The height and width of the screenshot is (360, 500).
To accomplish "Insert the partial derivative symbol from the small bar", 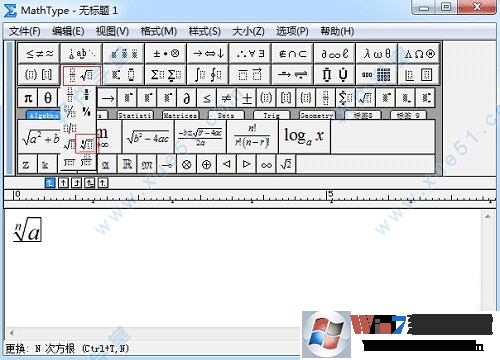I will point(187,98).
